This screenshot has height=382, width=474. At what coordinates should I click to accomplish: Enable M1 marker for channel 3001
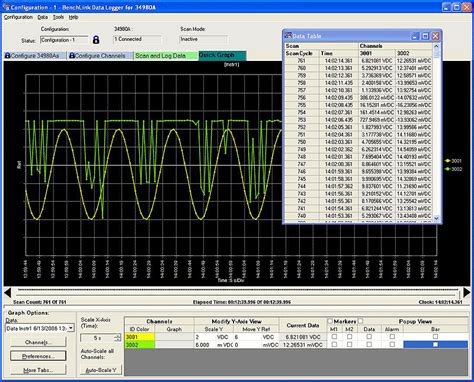(x=334, y=337)
